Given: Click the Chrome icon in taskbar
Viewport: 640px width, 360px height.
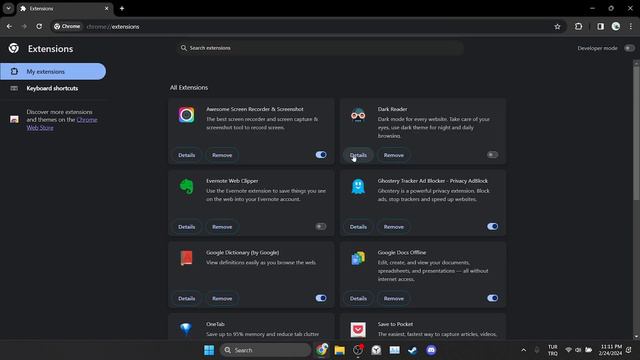Looking at the screenshot, I should point(322,350).
